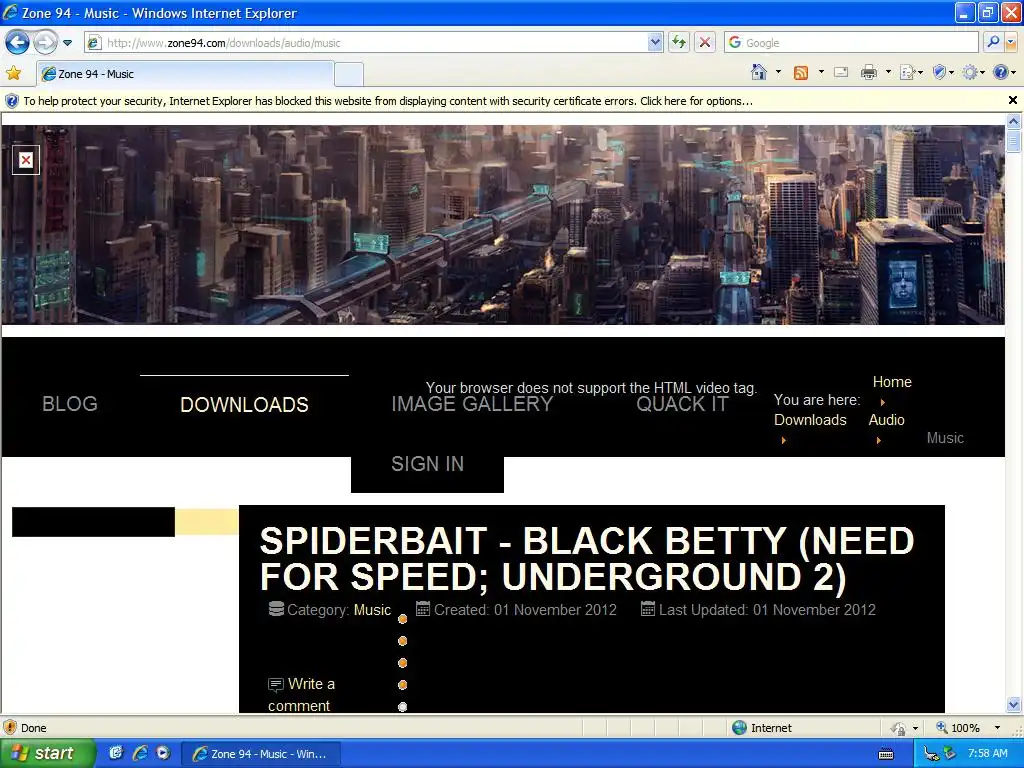This screenshot has width=1024, height=768.
Task: Click the Created date calendar icon
Action: coord(423,609)
